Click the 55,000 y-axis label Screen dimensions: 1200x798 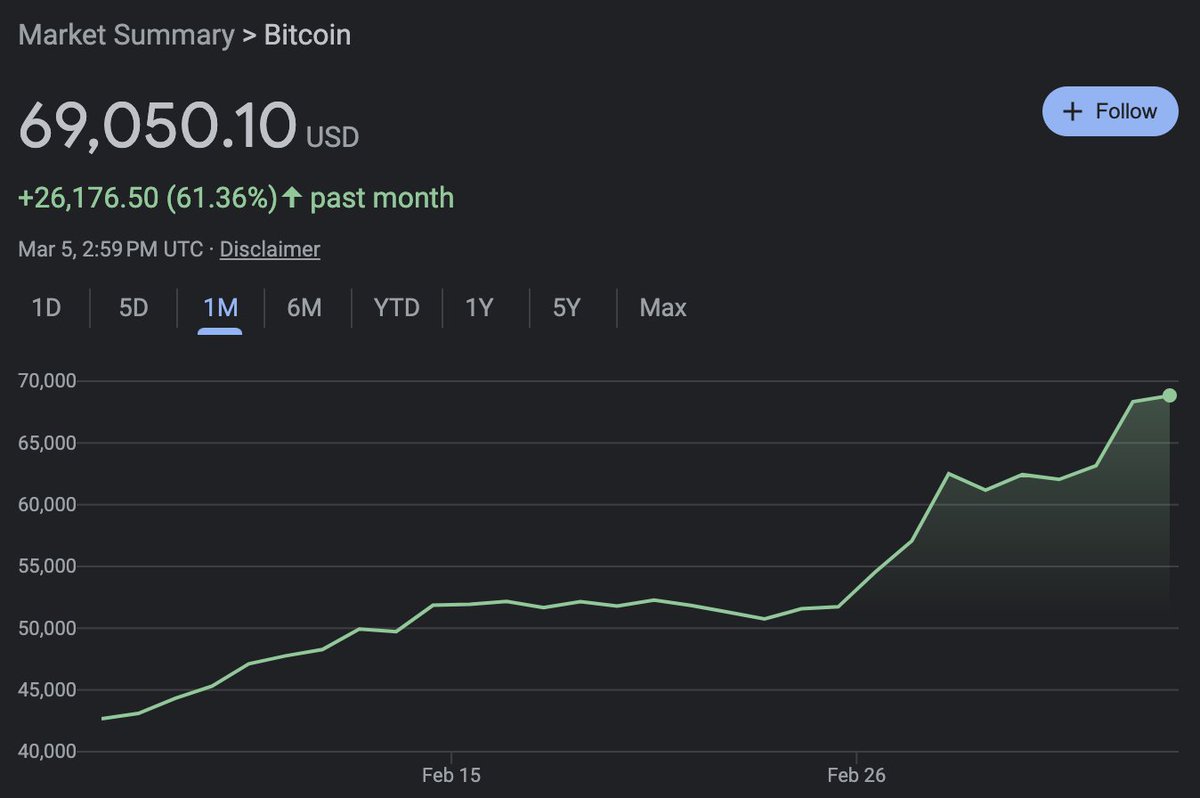click(48, 566)
